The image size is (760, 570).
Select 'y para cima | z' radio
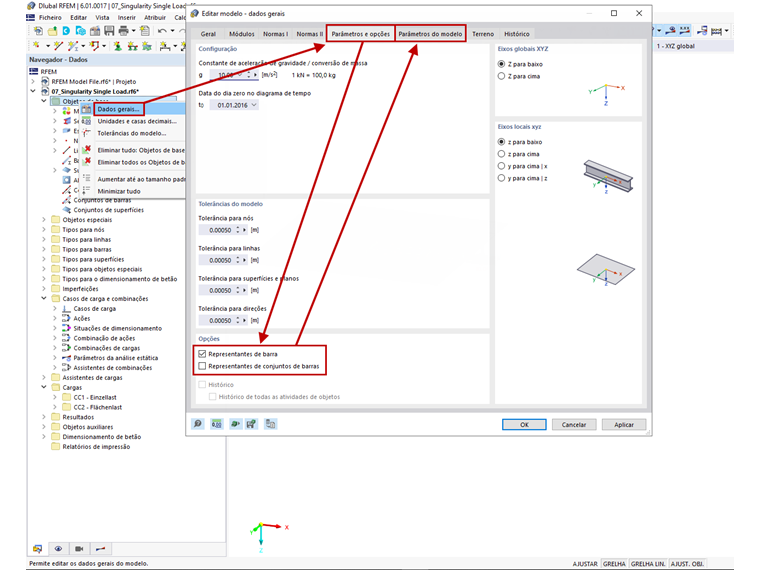pos(501,178)
